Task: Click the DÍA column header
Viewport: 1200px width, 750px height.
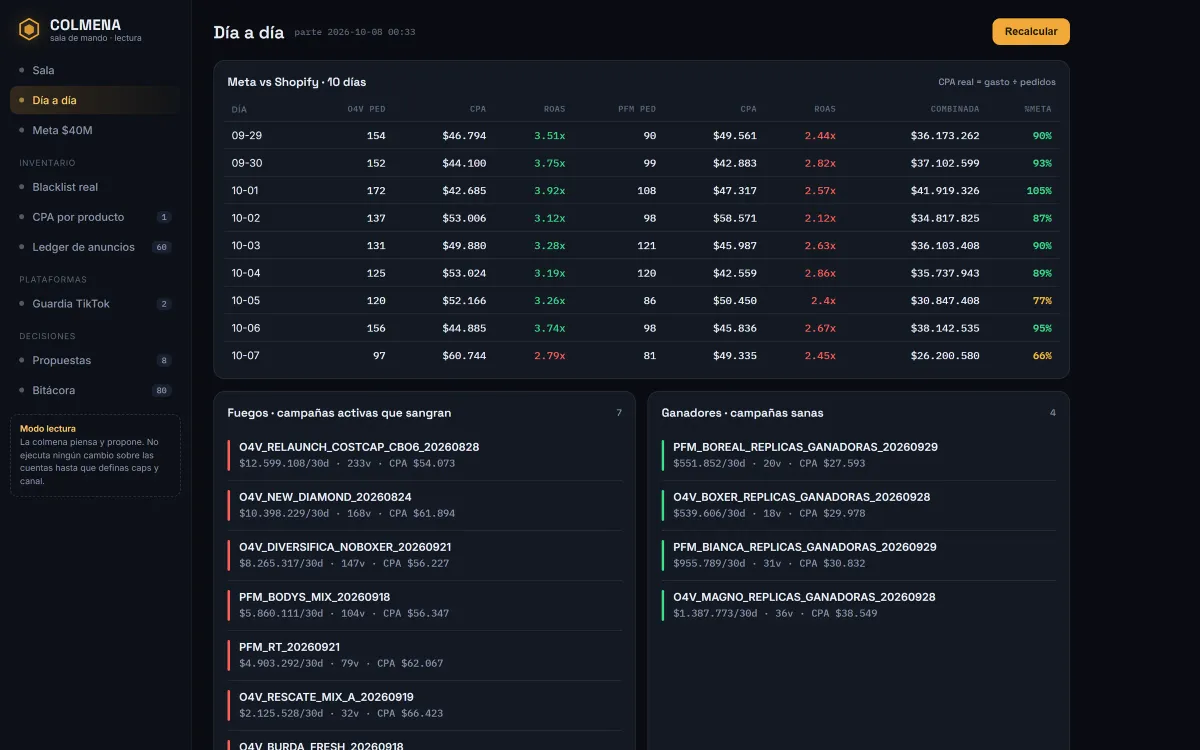Action: point(239,109)
